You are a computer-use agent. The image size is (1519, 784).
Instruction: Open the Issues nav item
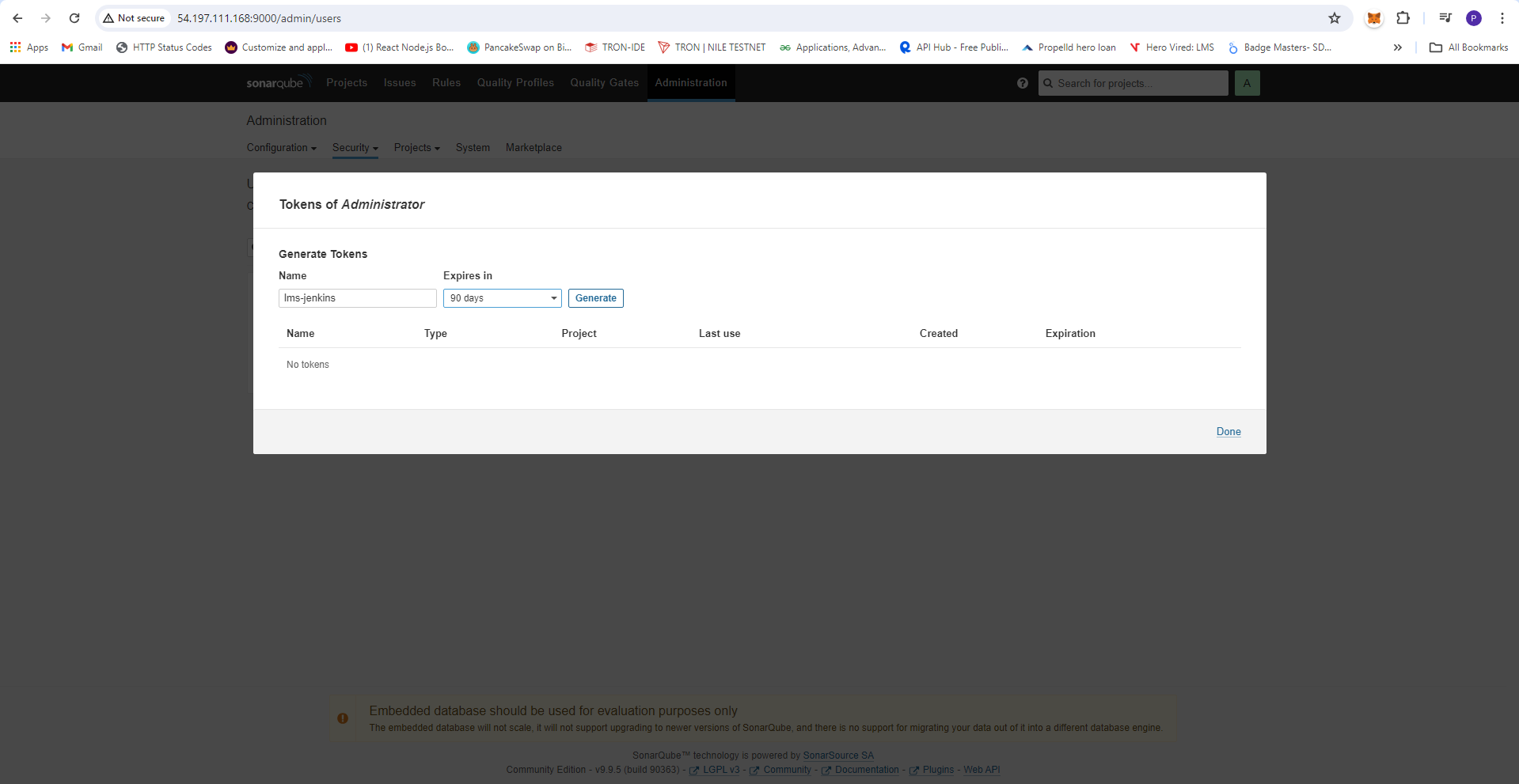point(400,82)
